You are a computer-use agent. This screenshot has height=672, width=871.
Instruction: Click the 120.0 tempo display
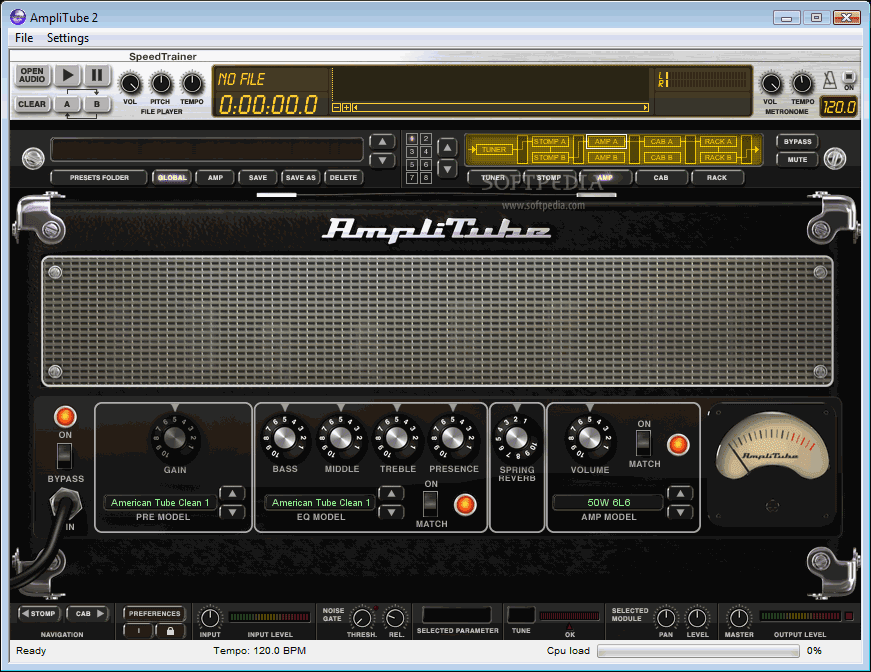coord(839,107)
